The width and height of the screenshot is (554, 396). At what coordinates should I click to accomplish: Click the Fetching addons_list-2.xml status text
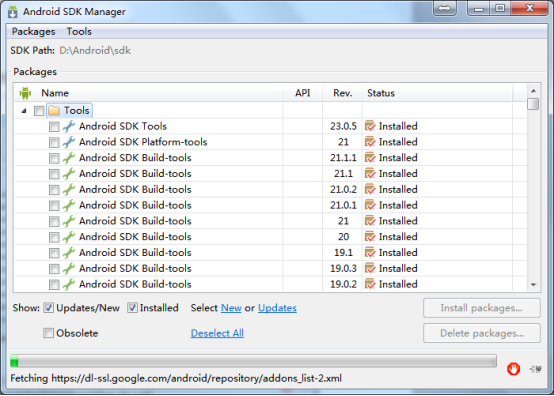pos(176,378)
